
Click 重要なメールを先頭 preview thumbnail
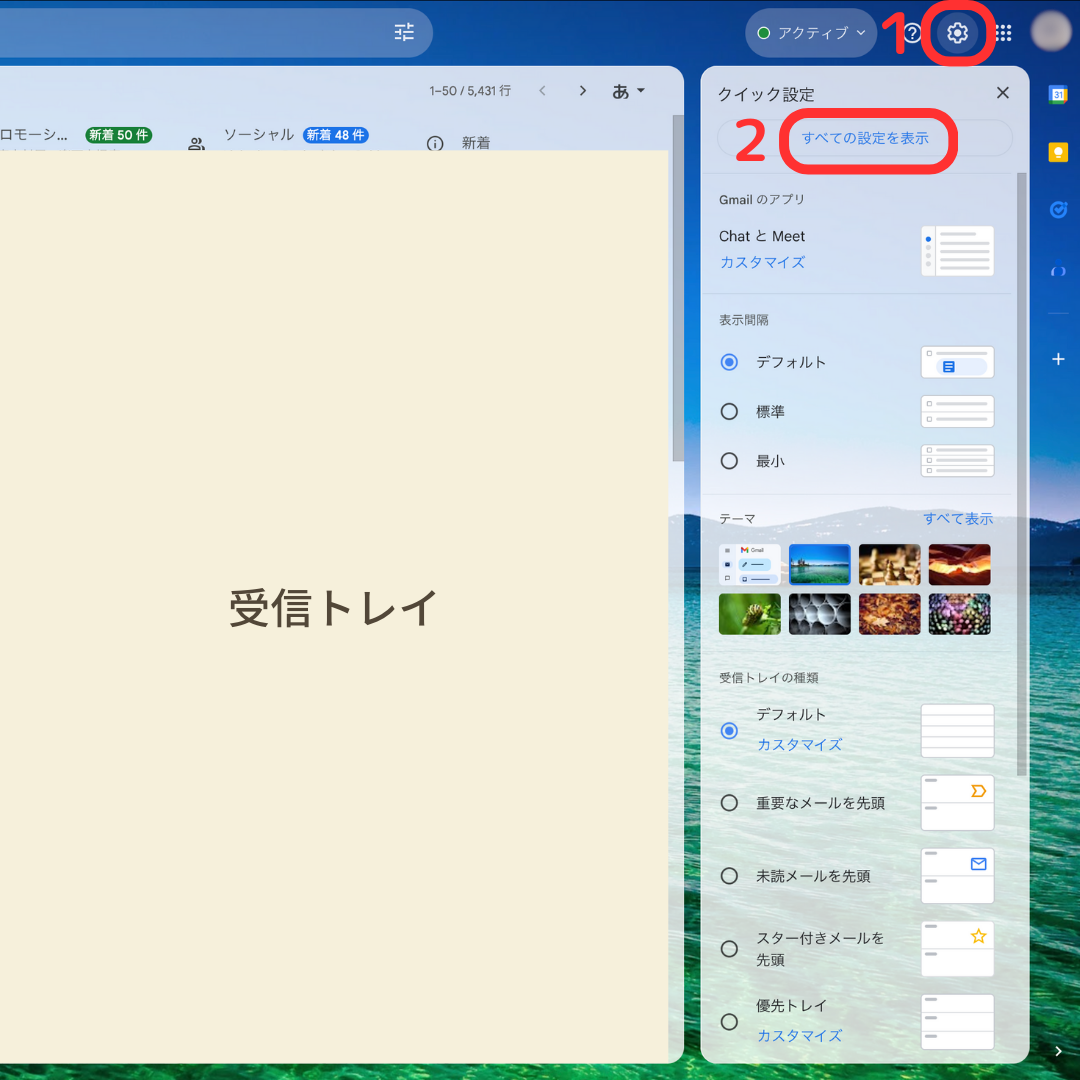(957, 803)
